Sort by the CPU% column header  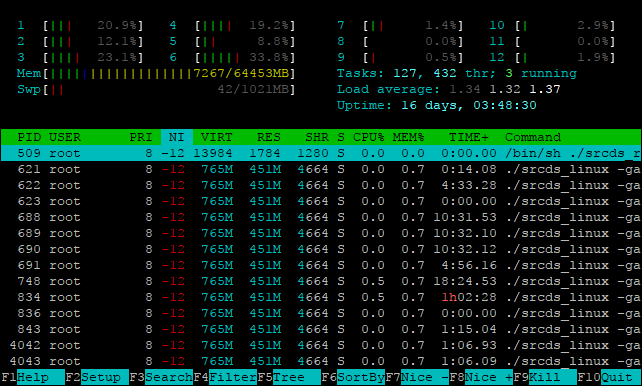pyautogui.click(x=369, y=137)
